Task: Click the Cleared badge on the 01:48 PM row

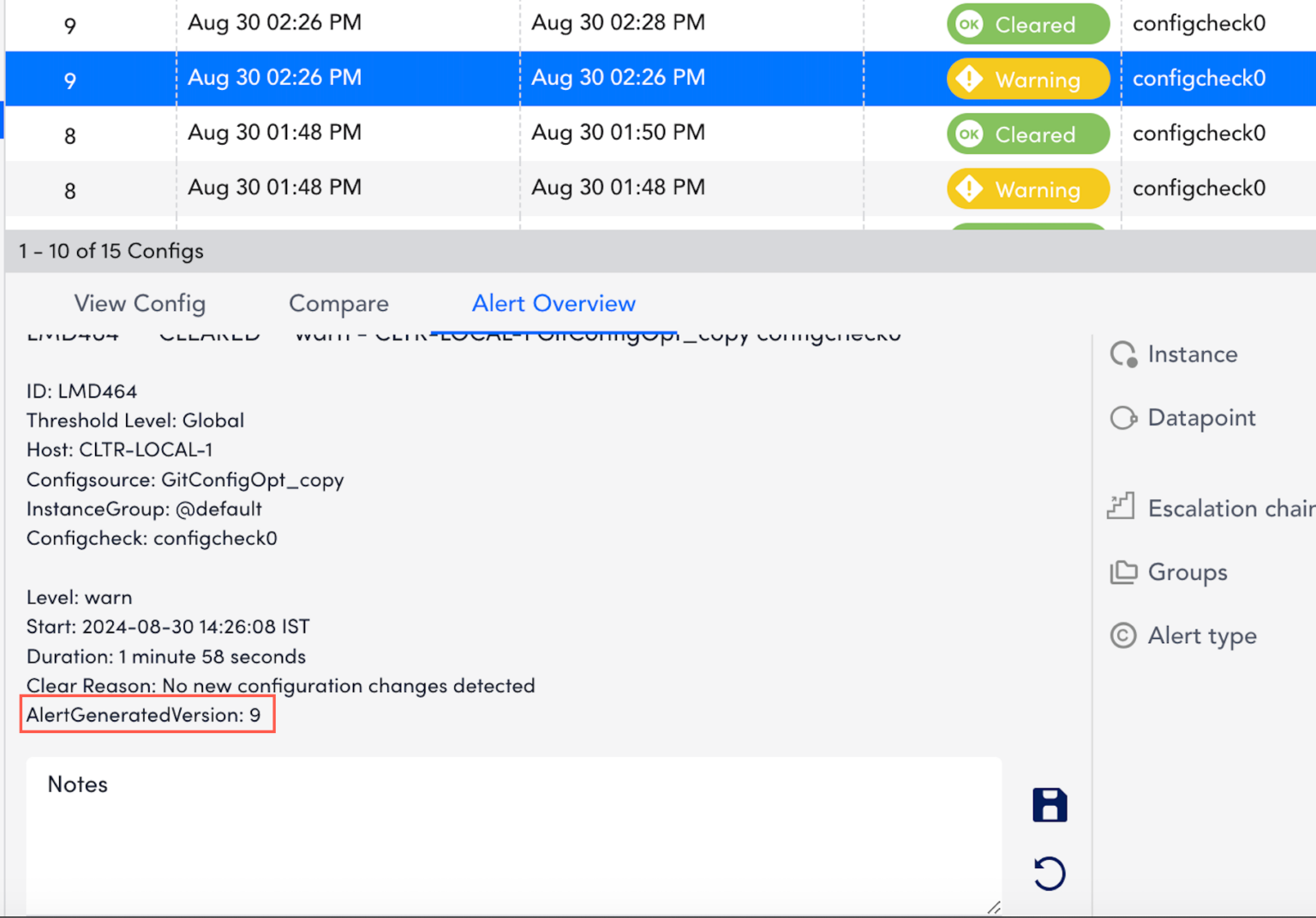Action: pyautogui.click(x=1027, y=134)
